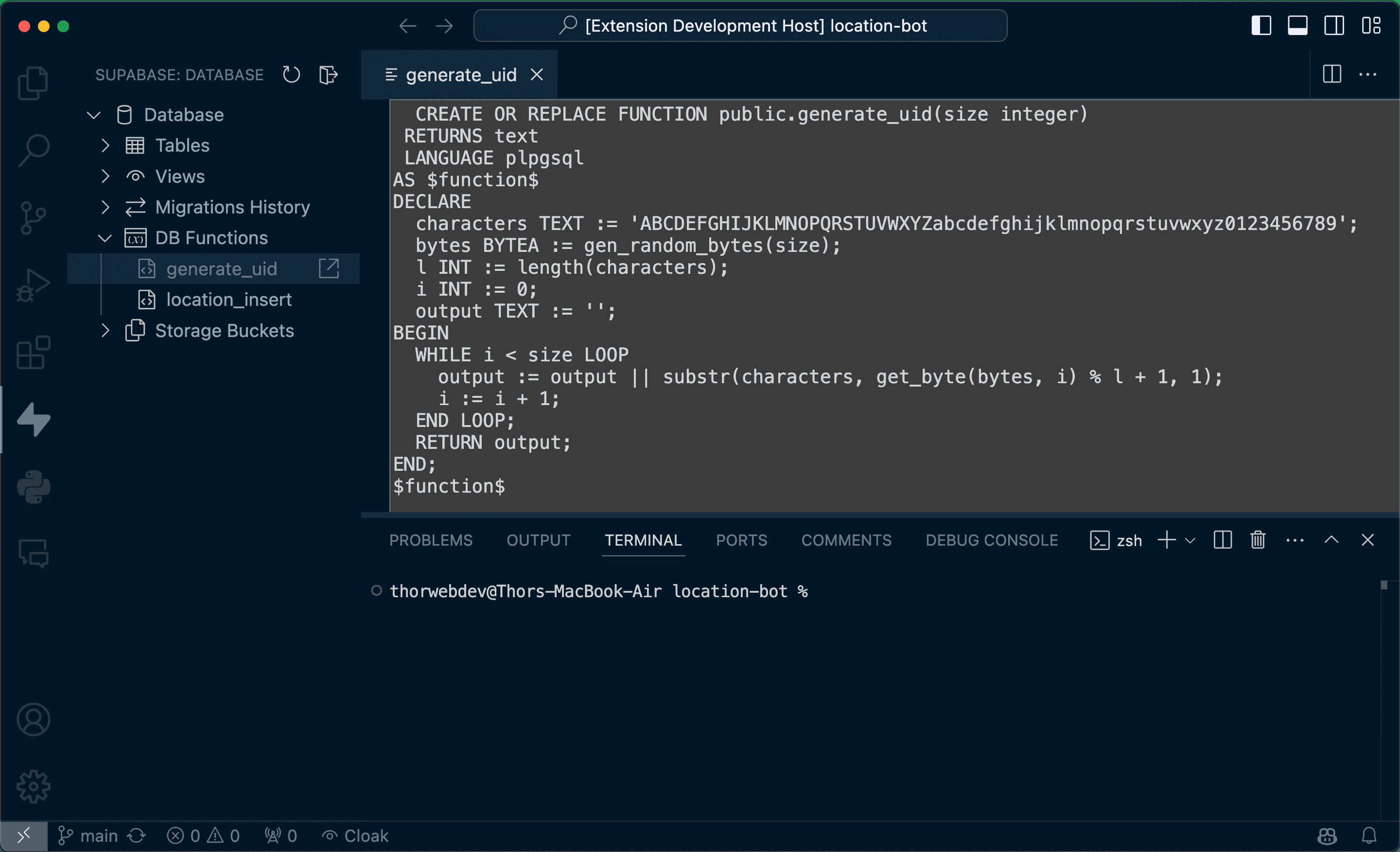Open the Supabase extension view
Image resolution: width=1400 pixels, height=852 pixels.
point(33,420)
